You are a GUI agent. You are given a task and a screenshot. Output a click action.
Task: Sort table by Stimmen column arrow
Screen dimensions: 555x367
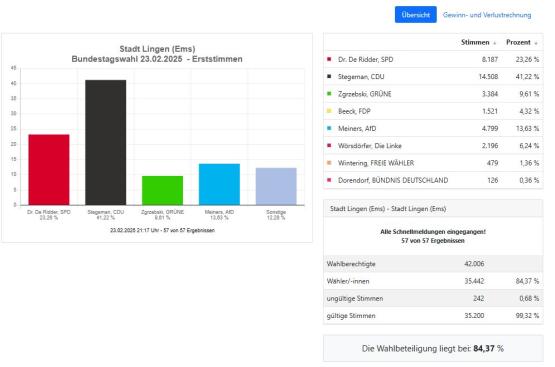495,43
